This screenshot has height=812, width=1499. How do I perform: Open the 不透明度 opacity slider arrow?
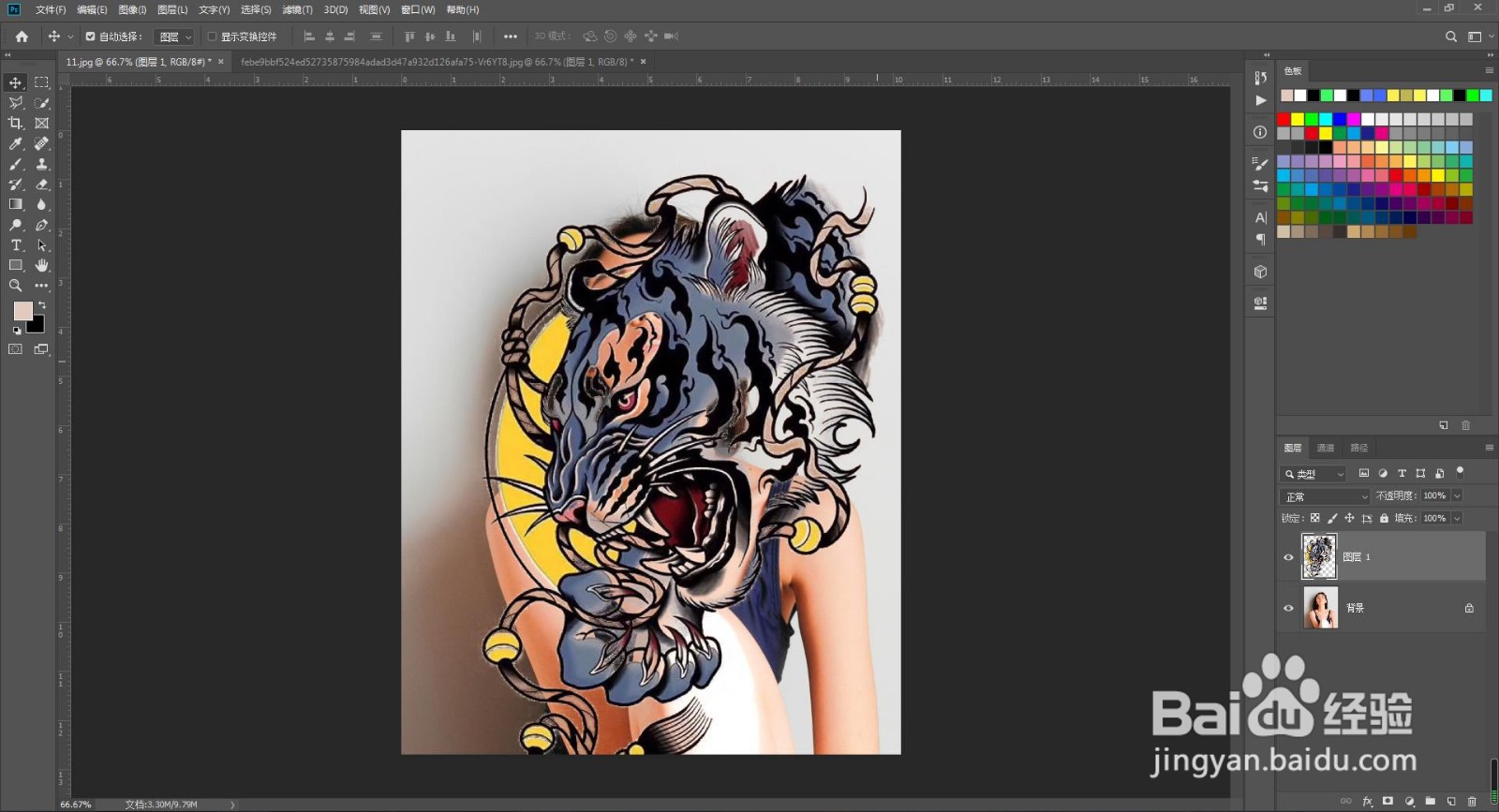[x=1457, y=495]
